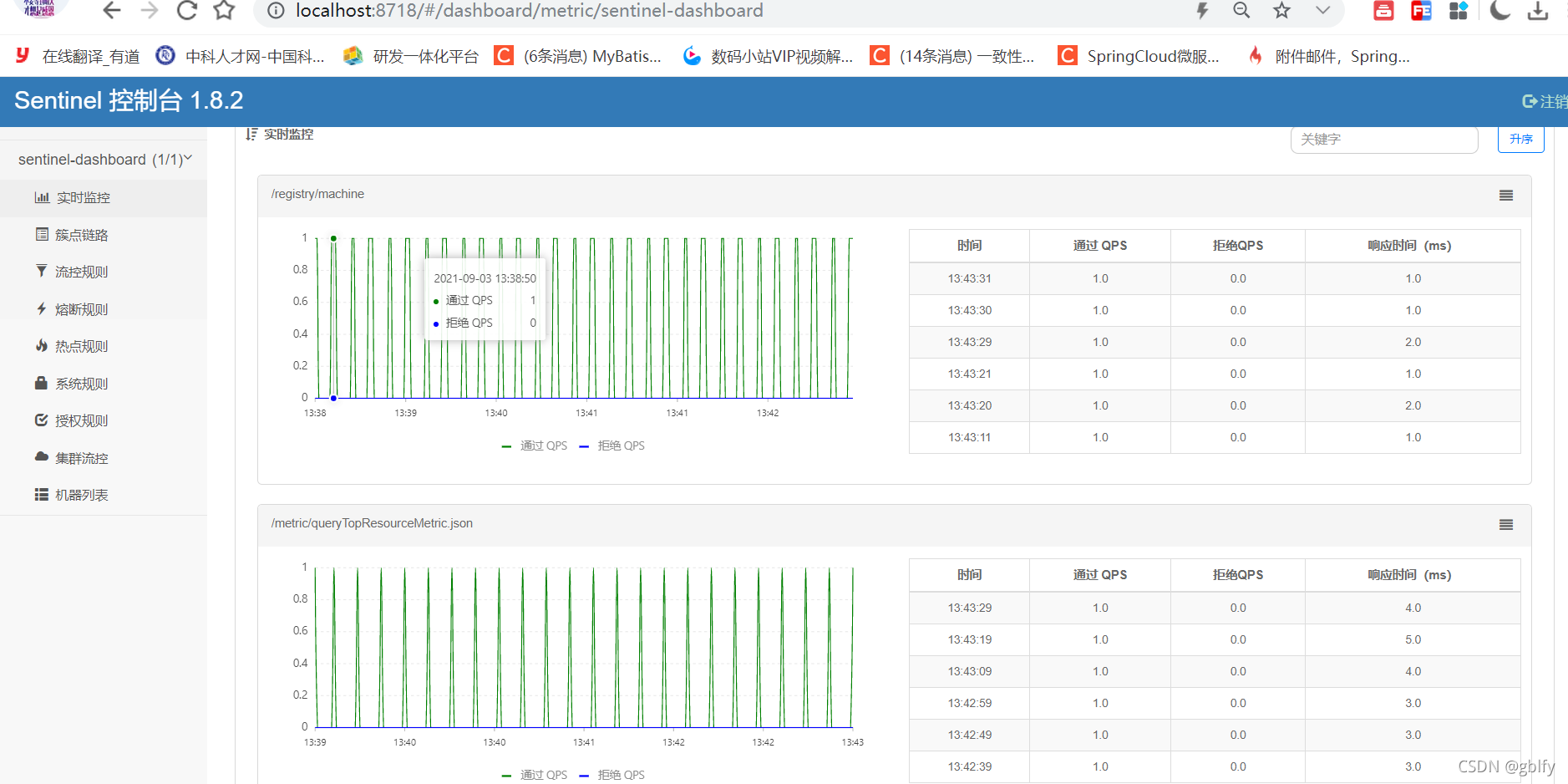Screen dimensions: 1568x784
Task: Open 附件邮件, Spring bookmark
Action: coord(1327,56)
